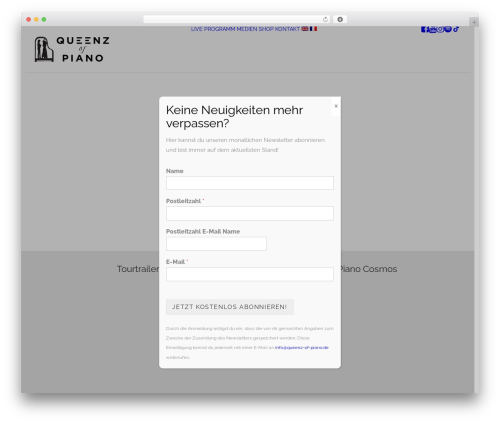Add a new browser tab with plus

click(x=474, y=22)
